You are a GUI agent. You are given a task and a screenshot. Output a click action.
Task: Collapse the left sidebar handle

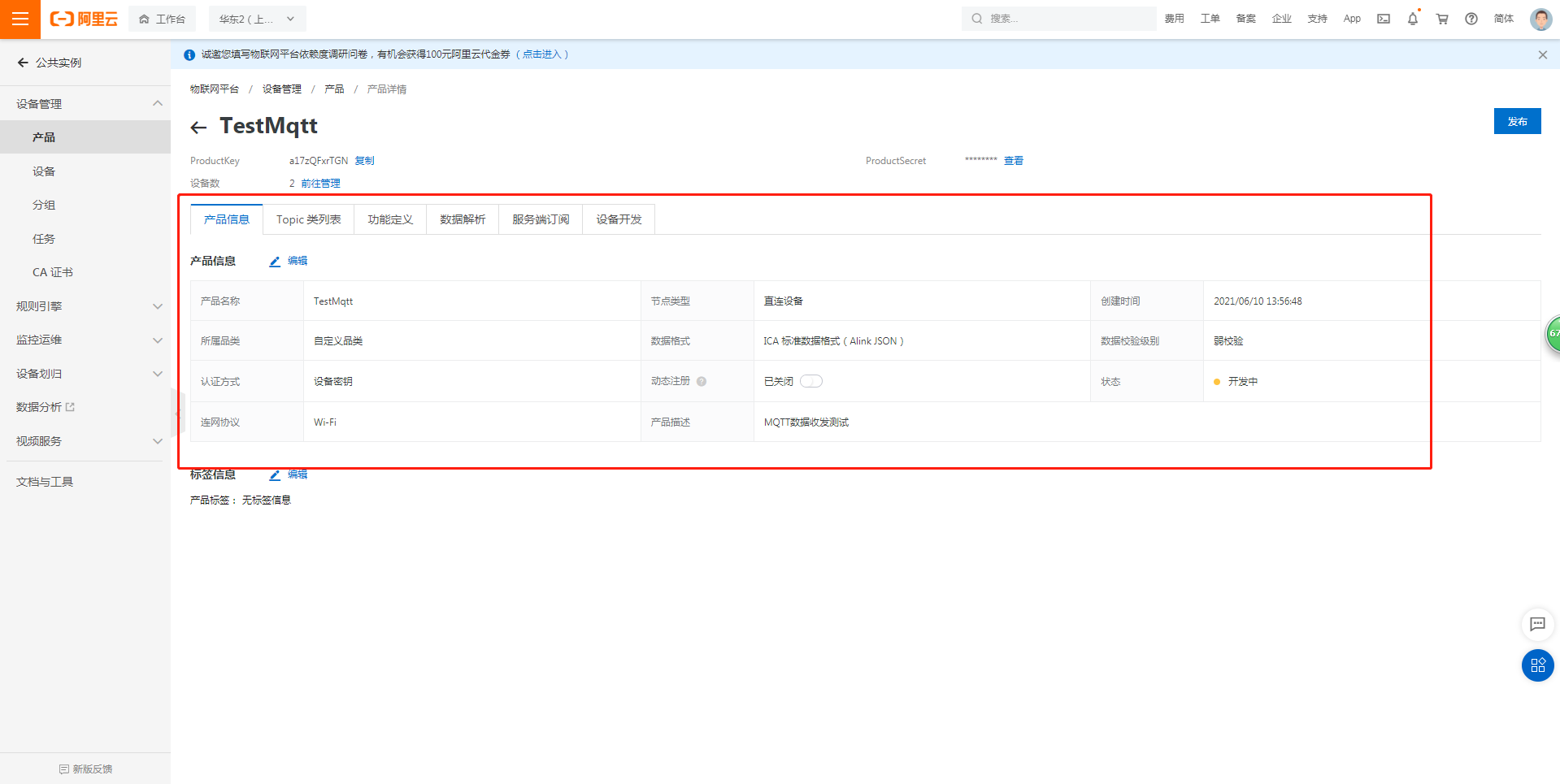click(x=178, y=413)
